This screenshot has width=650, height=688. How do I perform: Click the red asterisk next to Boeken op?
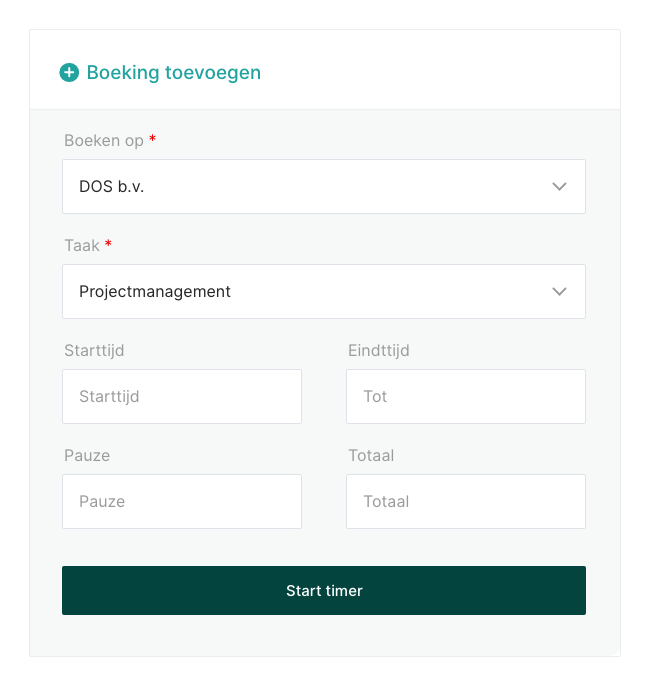pyautogui.click(x=153, y=139)
